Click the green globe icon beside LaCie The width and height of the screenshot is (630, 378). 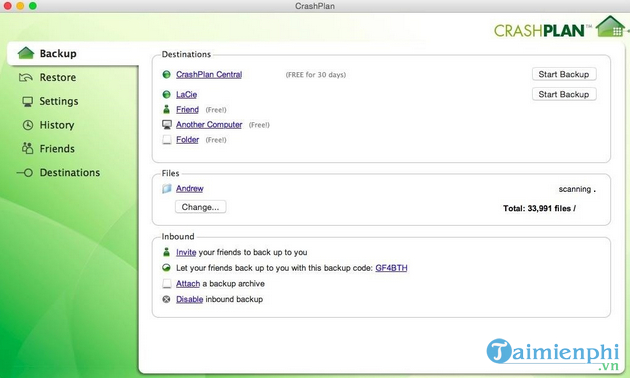166,94
